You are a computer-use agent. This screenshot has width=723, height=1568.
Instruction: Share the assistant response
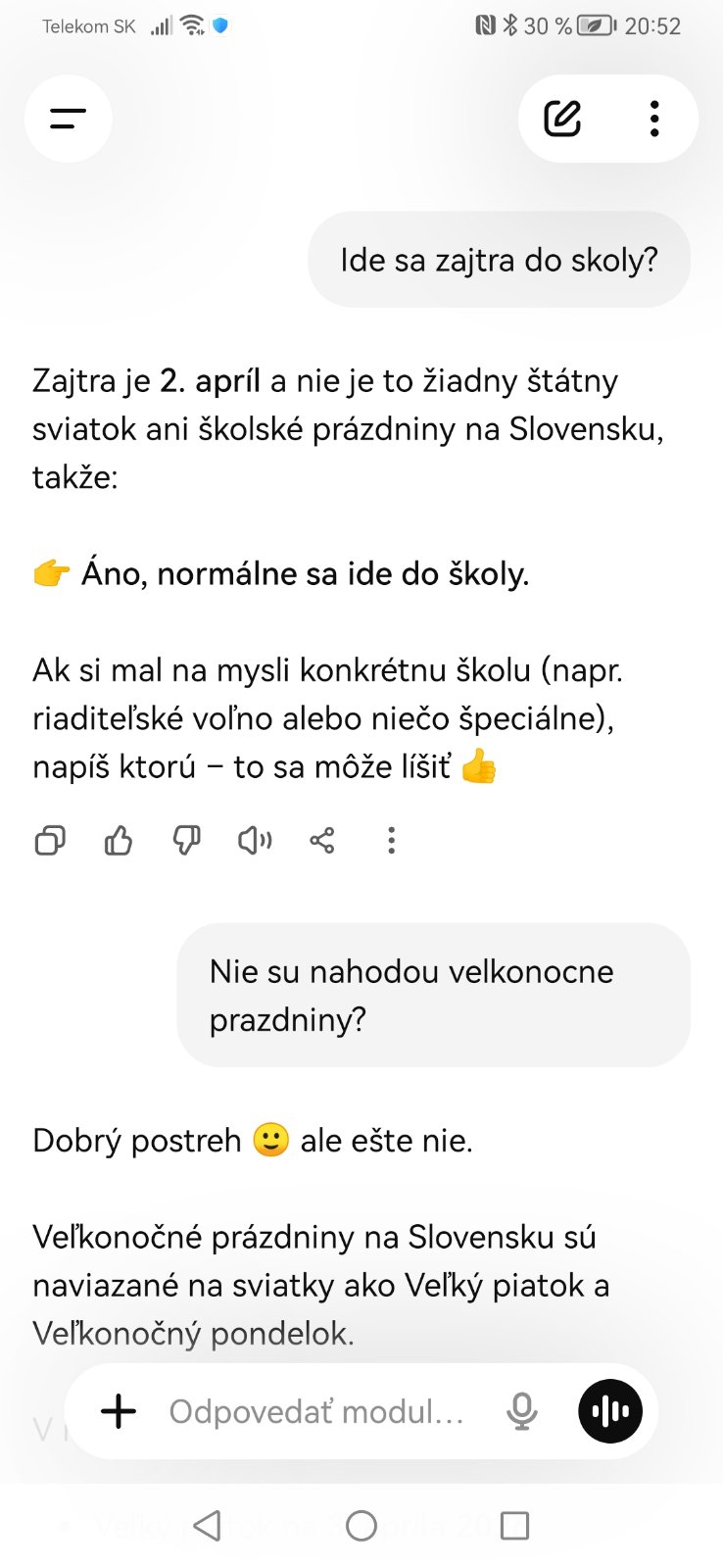[x=322, y=840]
